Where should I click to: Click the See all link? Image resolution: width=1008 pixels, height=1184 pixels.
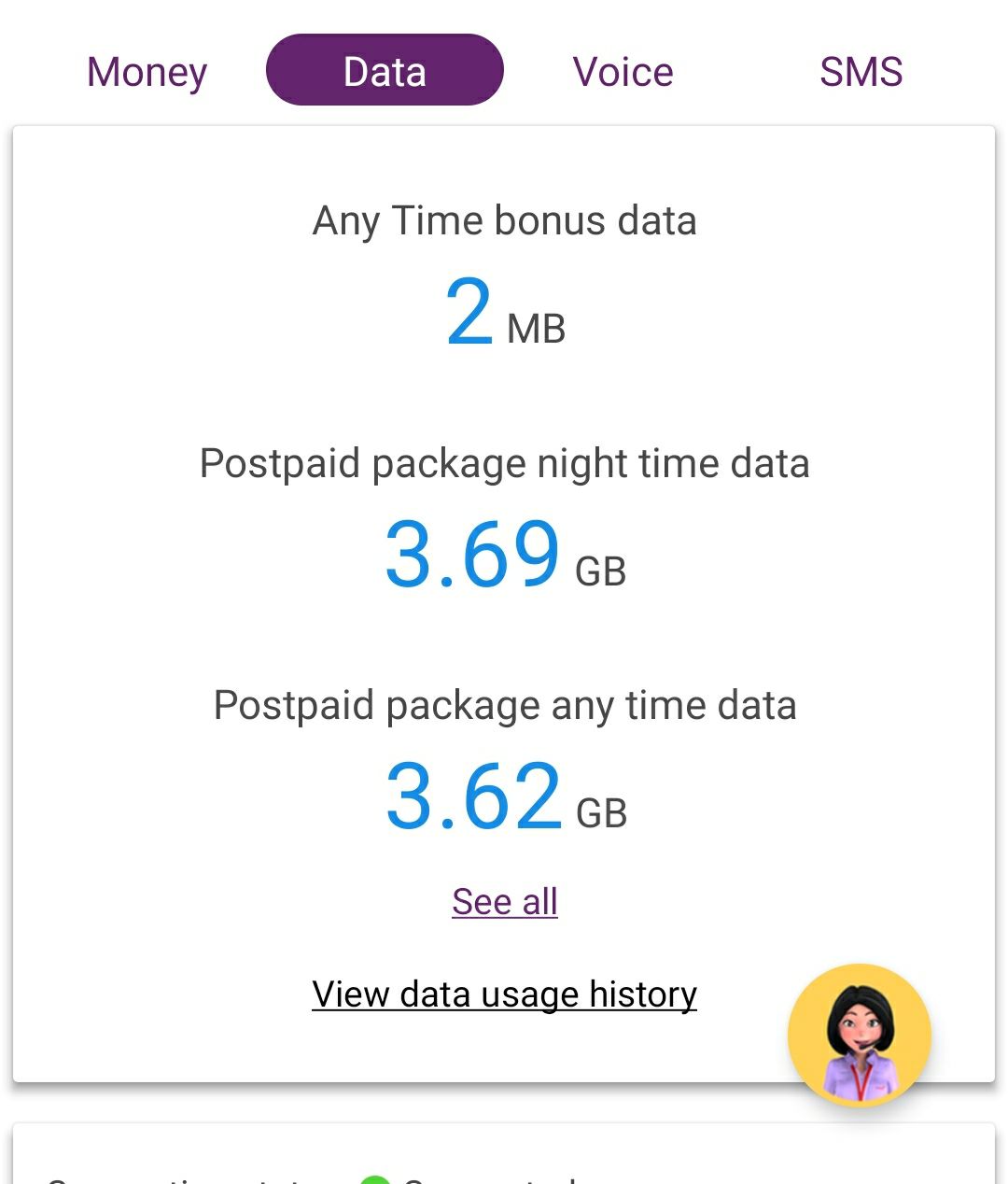pyautogui.click(x=504, y=902)
